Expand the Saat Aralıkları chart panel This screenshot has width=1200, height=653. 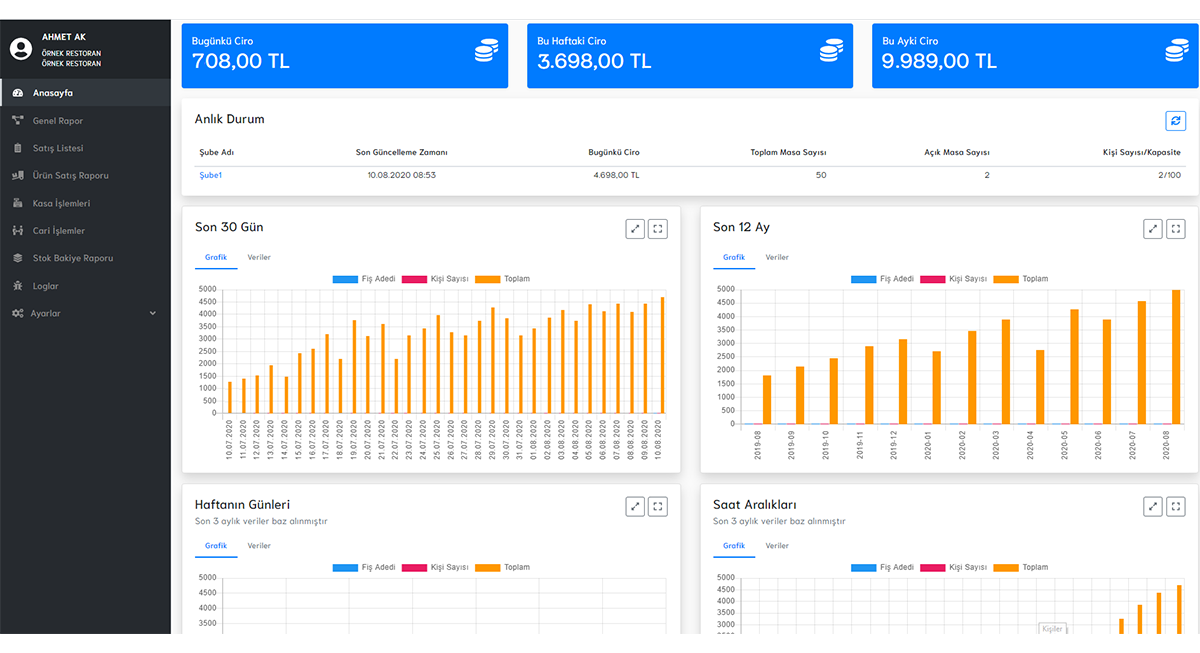pyautogui.click(x=1152, y=507)
